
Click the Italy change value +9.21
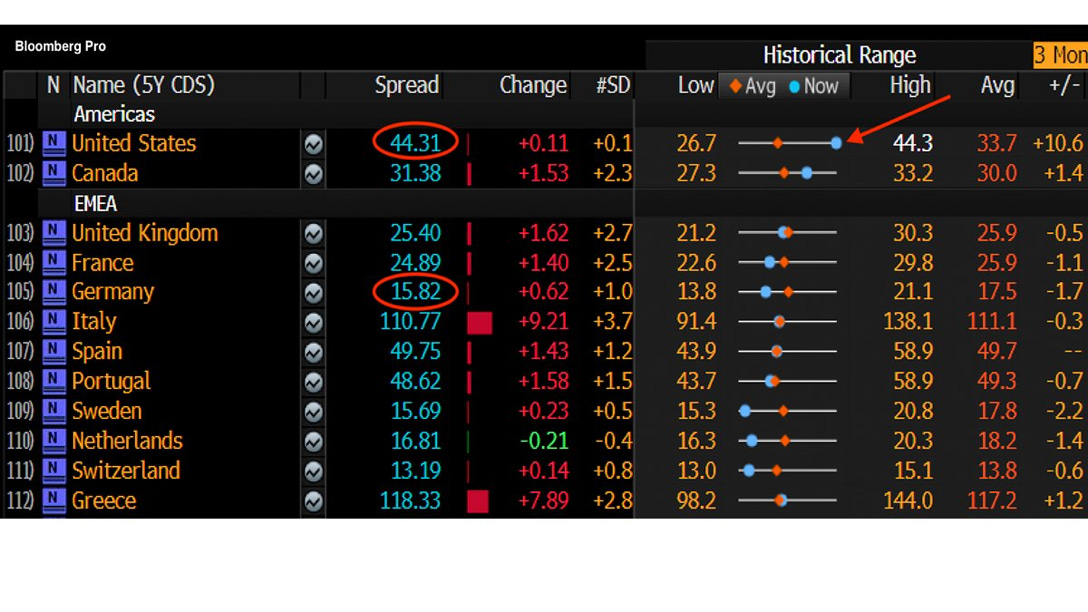click(543, 322)
